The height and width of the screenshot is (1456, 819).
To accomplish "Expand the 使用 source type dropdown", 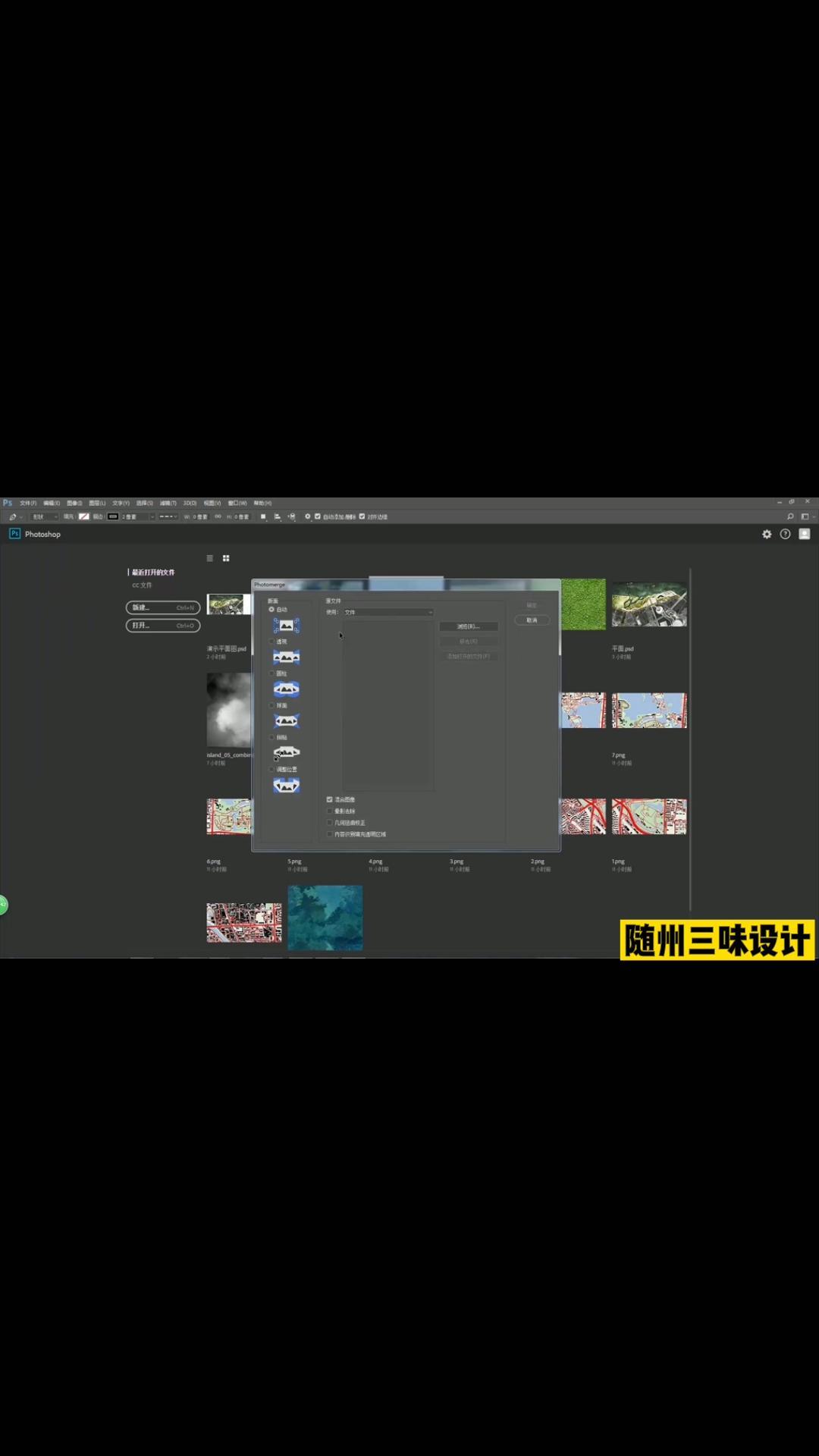I will coord(388,613).
